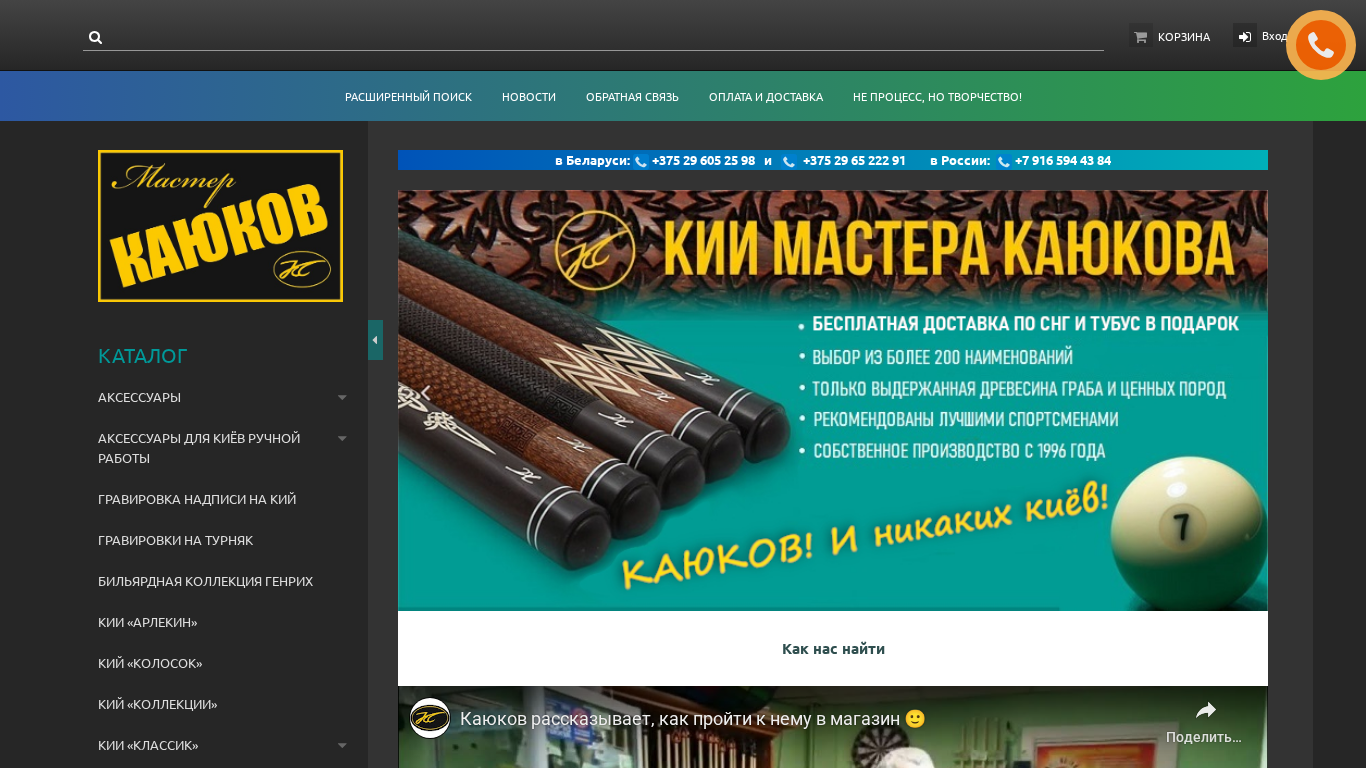Open Гравировки на турняк category

click(176, 540)
